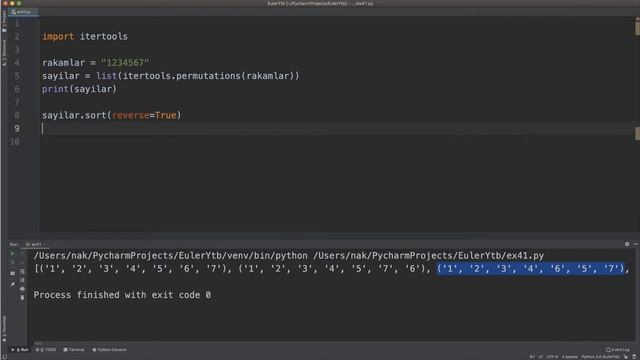Click line number 2 in gutter
Screen dimensions: 640x360
[x=17, y=36]
